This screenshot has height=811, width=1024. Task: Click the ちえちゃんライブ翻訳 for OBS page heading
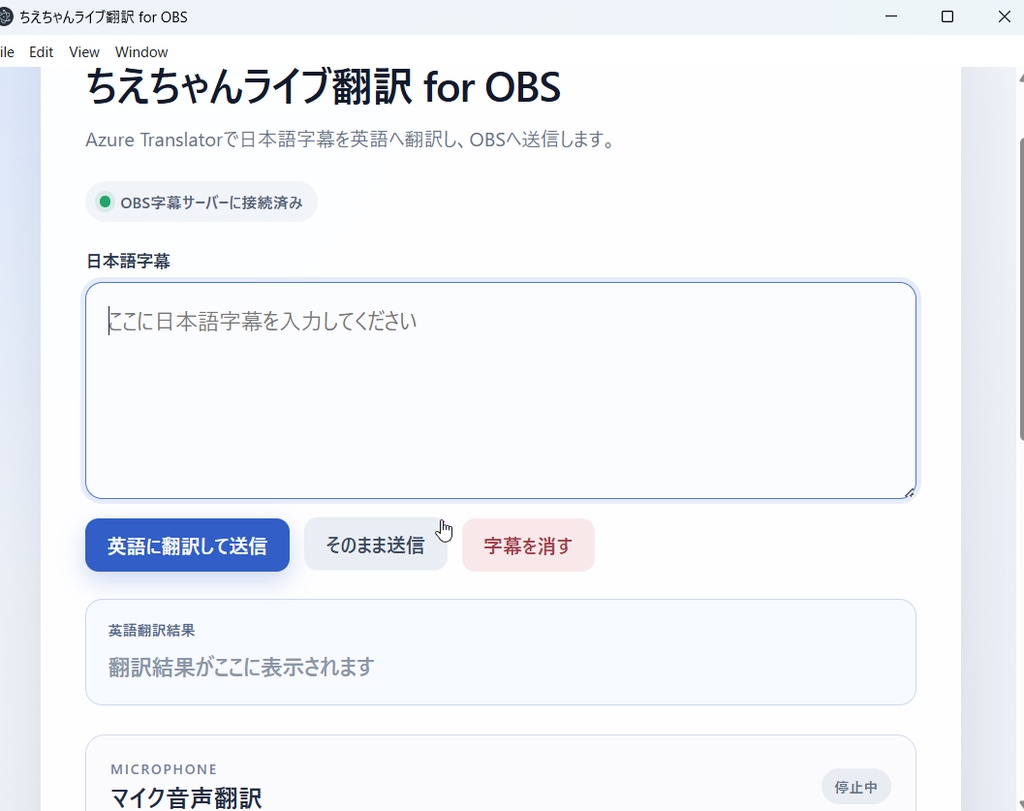[x=323, y=87]
